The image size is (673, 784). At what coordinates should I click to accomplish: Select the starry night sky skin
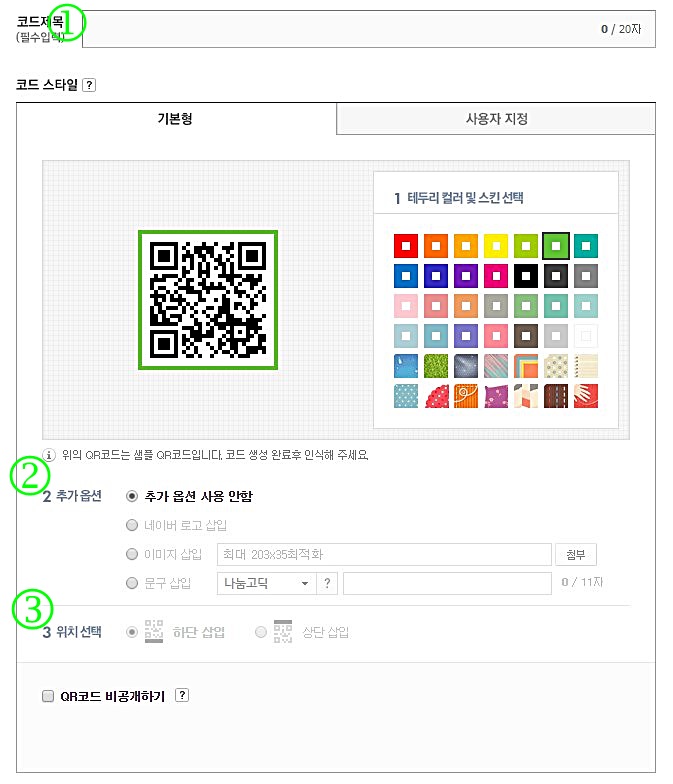click(x=466, y=366)
